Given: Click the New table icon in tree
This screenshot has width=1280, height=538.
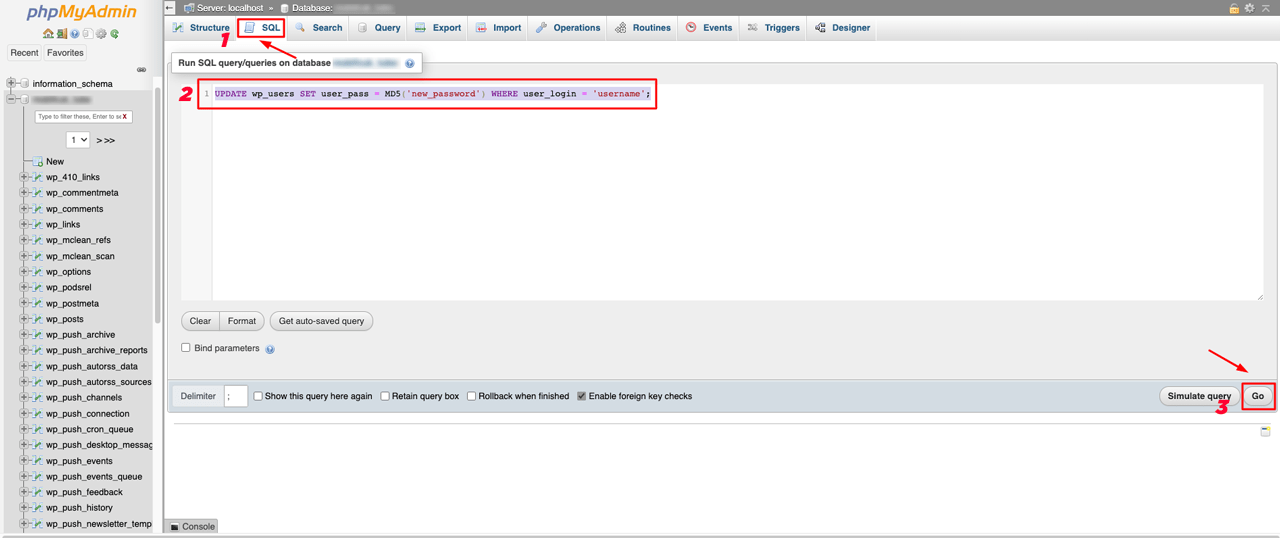Looking at the screenshot, I should [x=38, y=161].
